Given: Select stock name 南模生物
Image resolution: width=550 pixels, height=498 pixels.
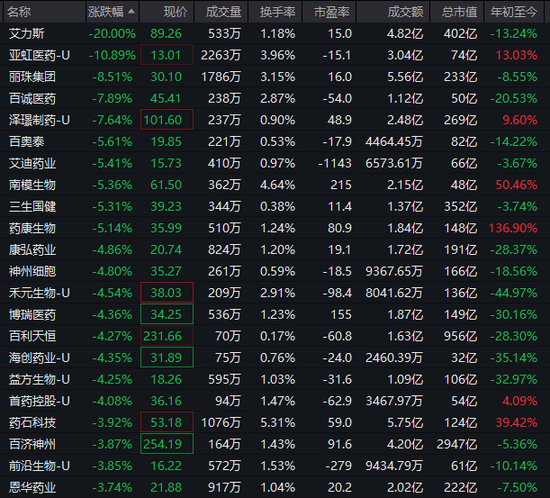Looking at the screenshot, I should pyautogui.click(x=32, y=185).
